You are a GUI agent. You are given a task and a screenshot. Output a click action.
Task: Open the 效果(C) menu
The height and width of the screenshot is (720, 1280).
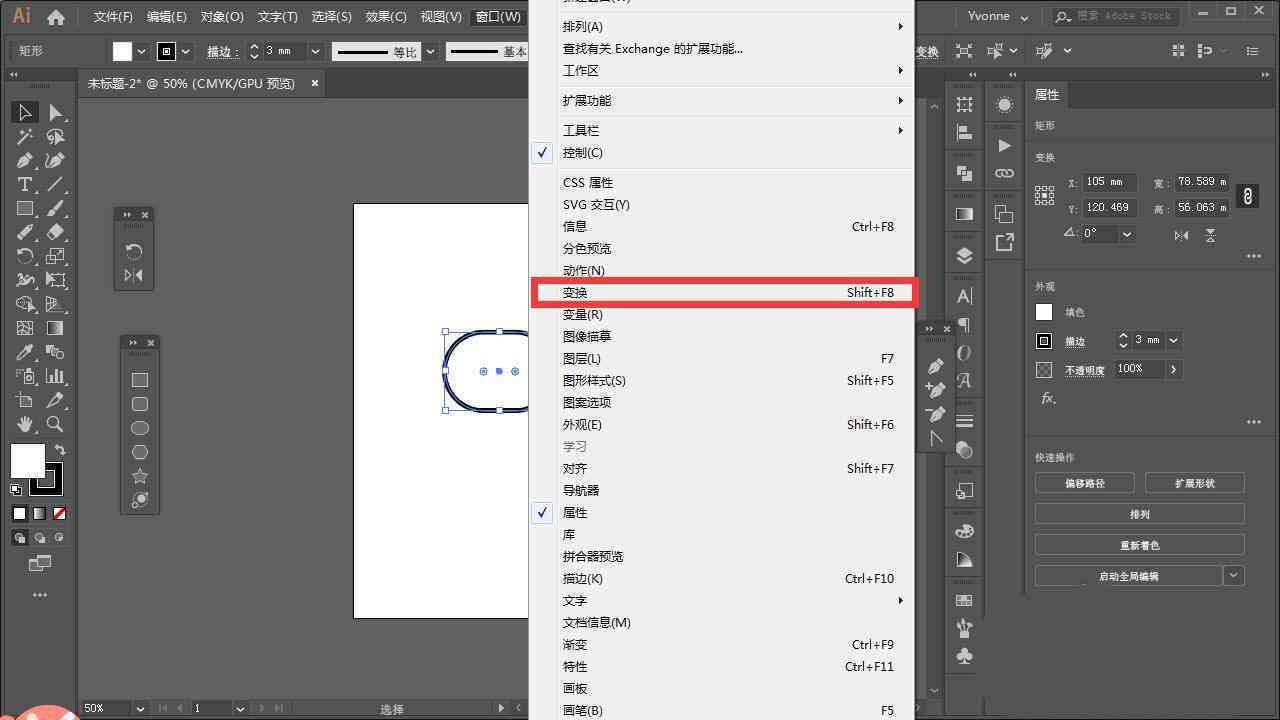(385, 17)
